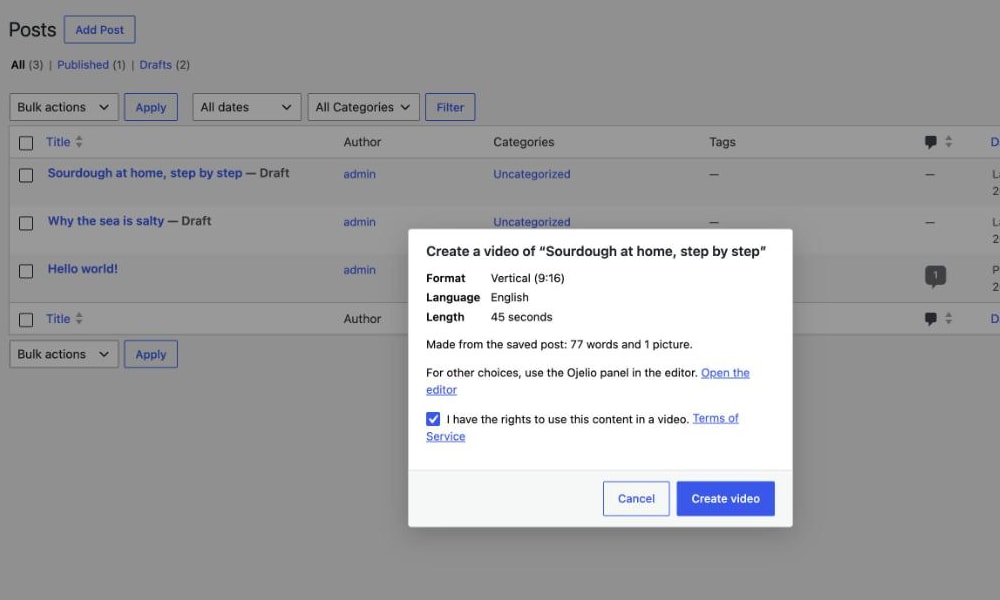Screen dimensions: 1000x600
Task: Select the Hello world! post checkbox
Action: 26,271
